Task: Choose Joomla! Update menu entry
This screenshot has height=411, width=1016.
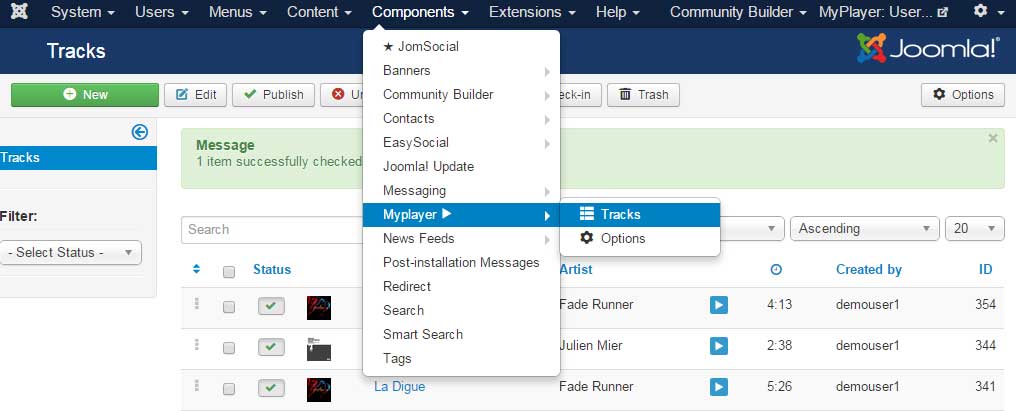Action: (x=461, y=167)
